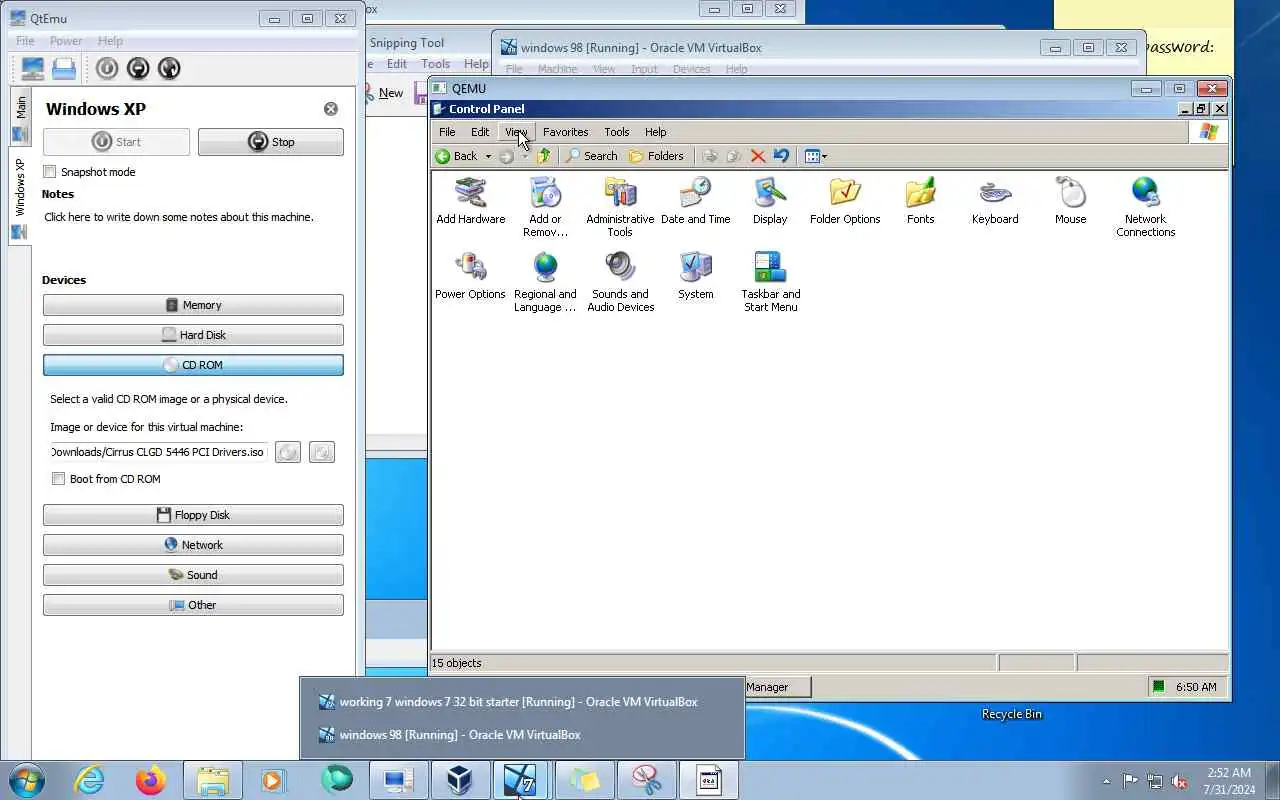Image resolution: width=1280 pixels, height=800 pixels.
Task: Open the System control panel icon
Action: point(695,275)
